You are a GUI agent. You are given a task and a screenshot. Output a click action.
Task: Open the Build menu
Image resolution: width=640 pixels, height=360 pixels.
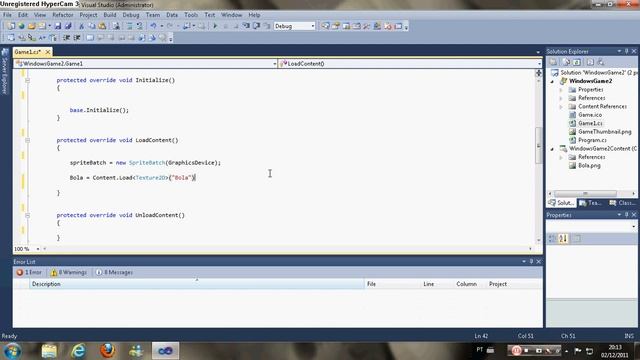point(109,15)
